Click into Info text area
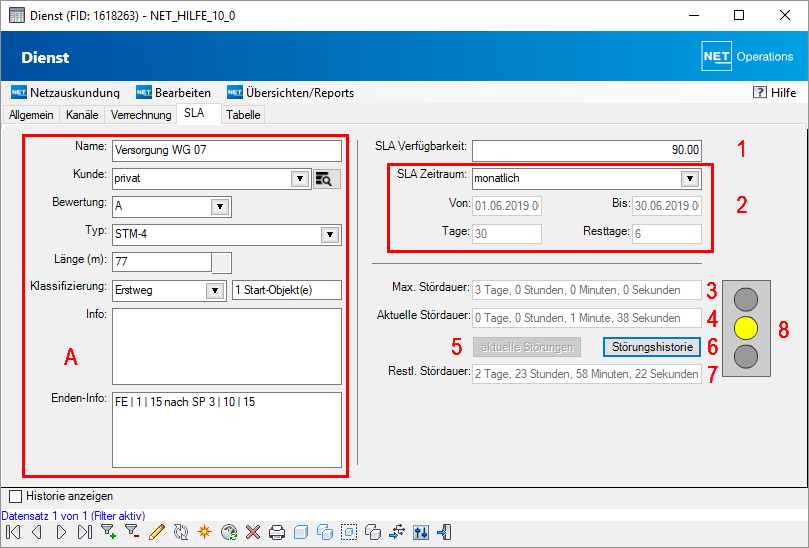The width and height of the screenshot is (809, 548). [226, 346]
